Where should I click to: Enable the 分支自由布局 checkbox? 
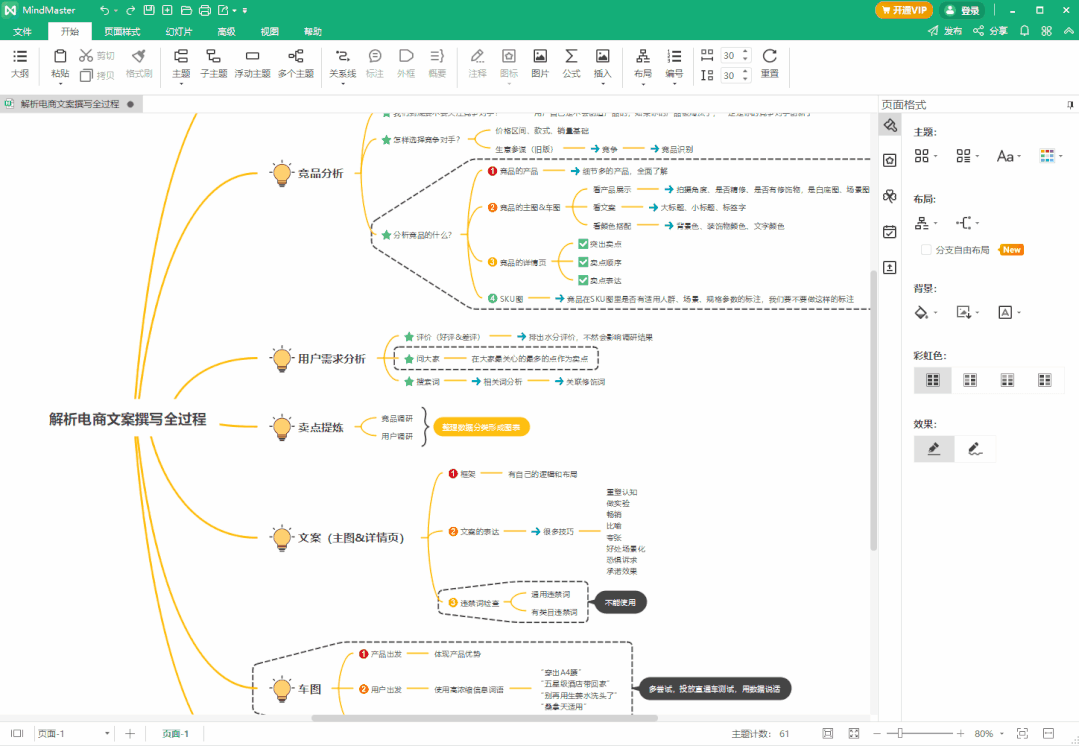coord(926,250)
